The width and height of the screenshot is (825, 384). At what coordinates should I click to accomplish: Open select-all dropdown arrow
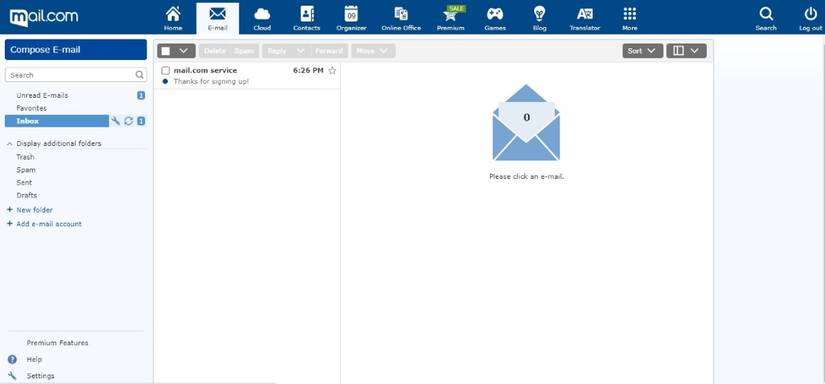[x=184, y=51]
